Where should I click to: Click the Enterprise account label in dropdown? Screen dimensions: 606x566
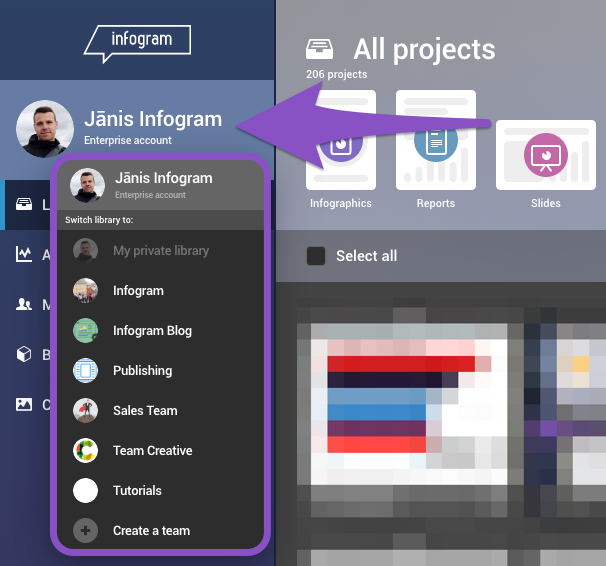[150, 195]
